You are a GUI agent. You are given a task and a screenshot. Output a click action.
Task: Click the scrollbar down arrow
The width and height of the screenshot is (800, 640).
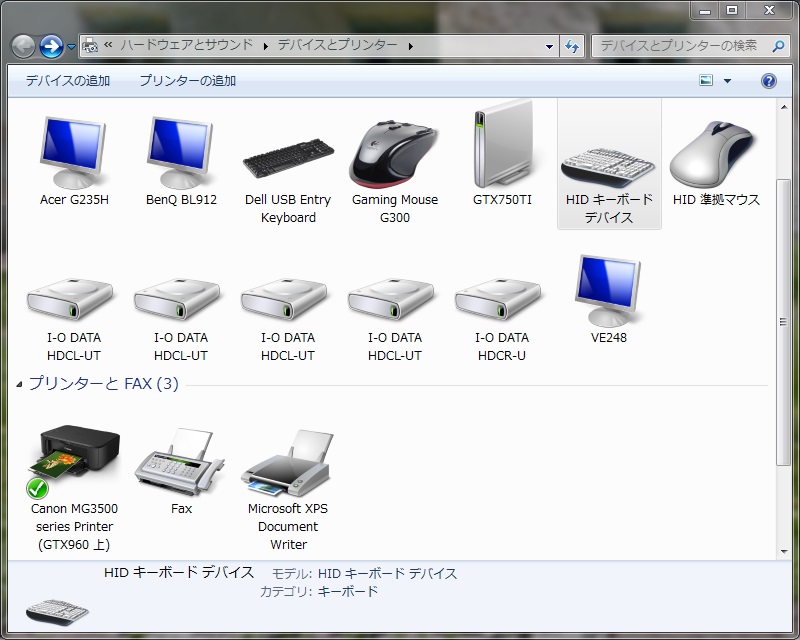(784, 552)
